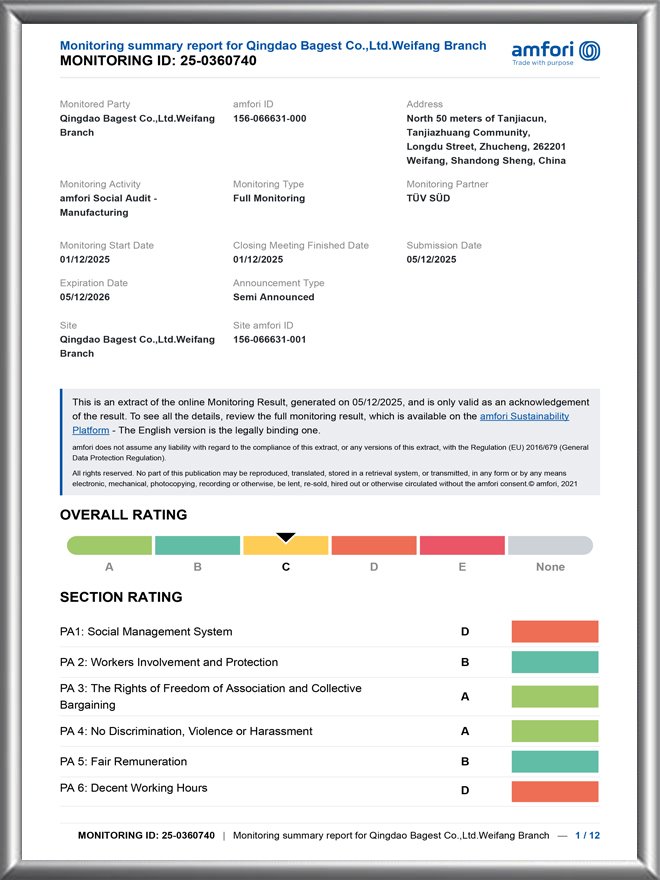Click the amfori ID value 156-066631-000

point(269,118)
